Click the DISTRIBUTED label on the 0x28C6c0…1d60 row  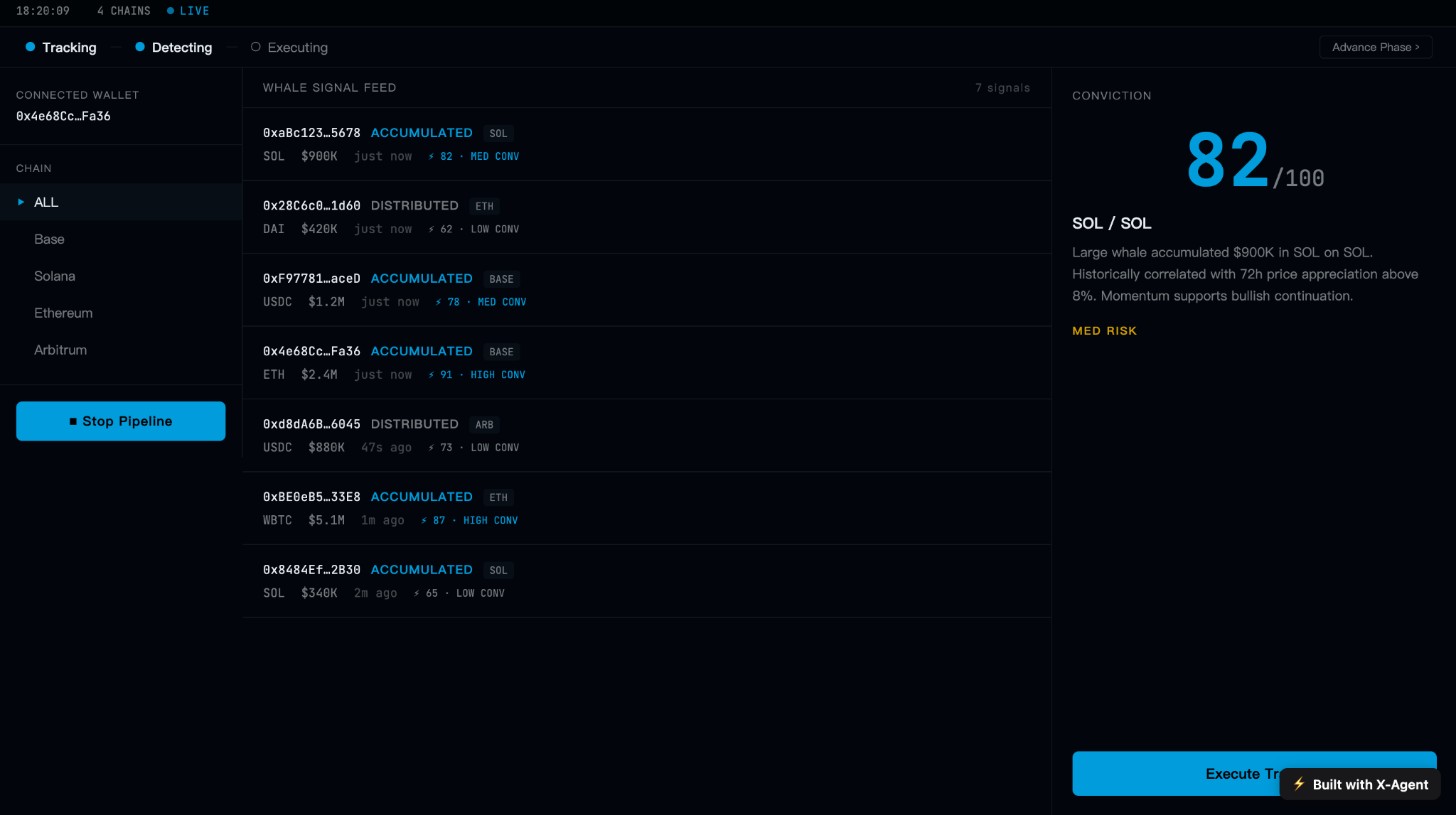coord(414,205)
